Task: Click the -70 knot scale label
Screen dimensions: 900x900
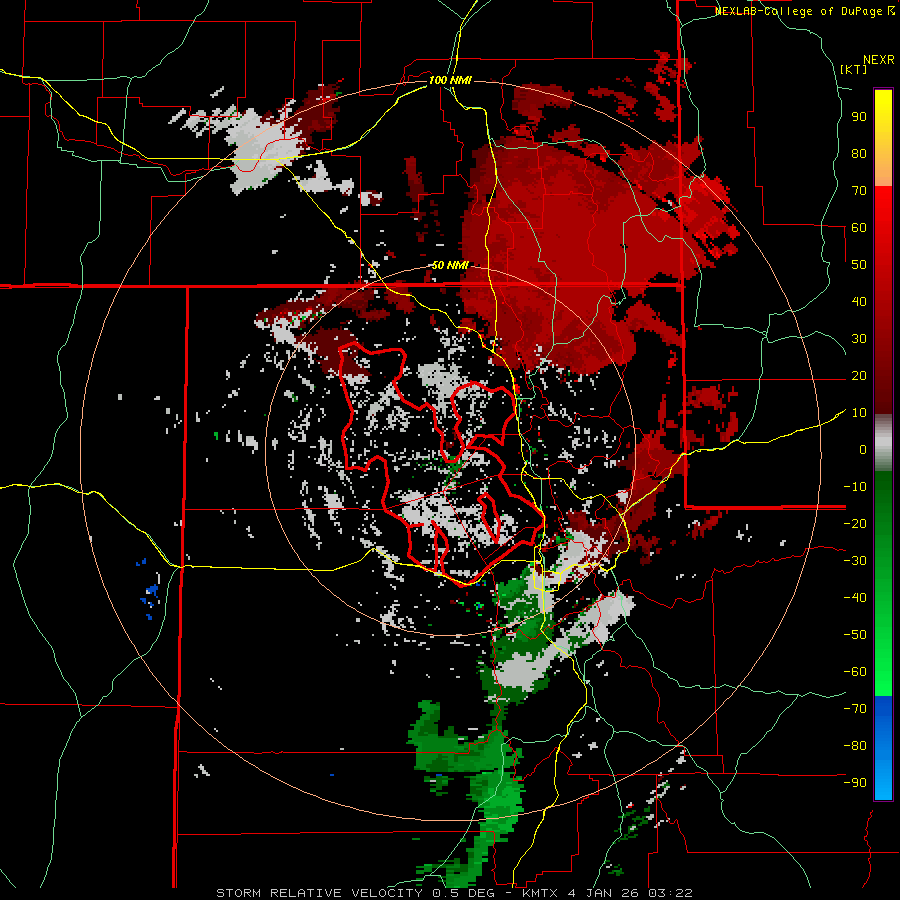Action: (x=855, y=709)
